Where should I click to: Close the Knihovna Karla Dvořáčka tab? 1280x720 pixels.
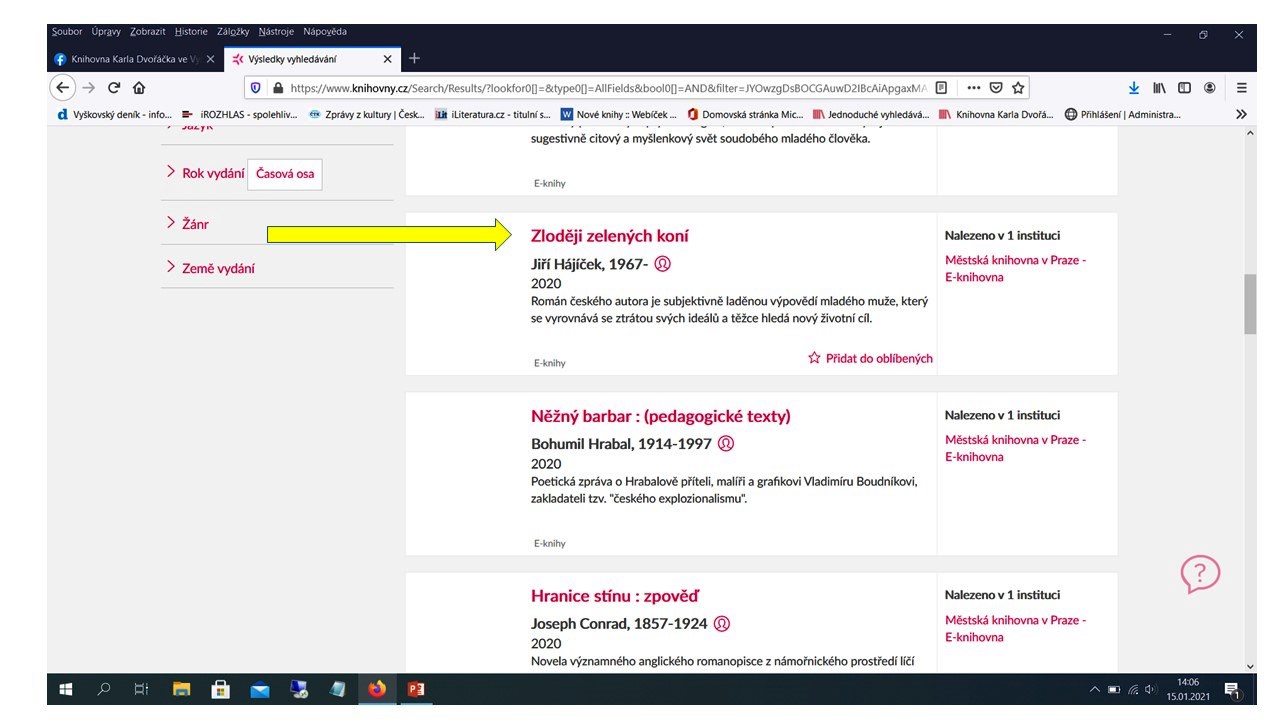click(210, 59)
